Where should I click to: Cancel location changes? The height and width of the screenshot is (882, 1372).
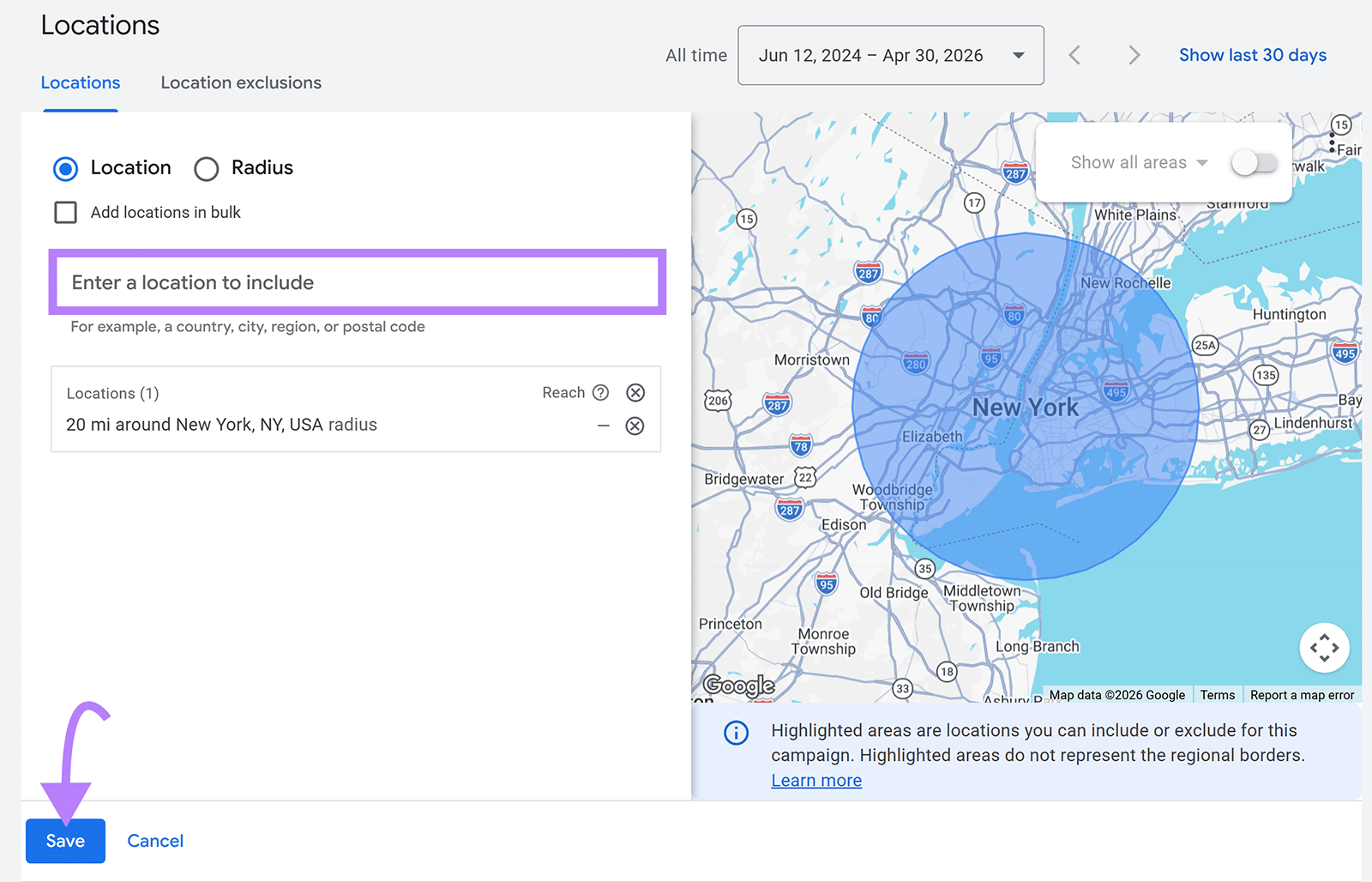tap(155, 841)
